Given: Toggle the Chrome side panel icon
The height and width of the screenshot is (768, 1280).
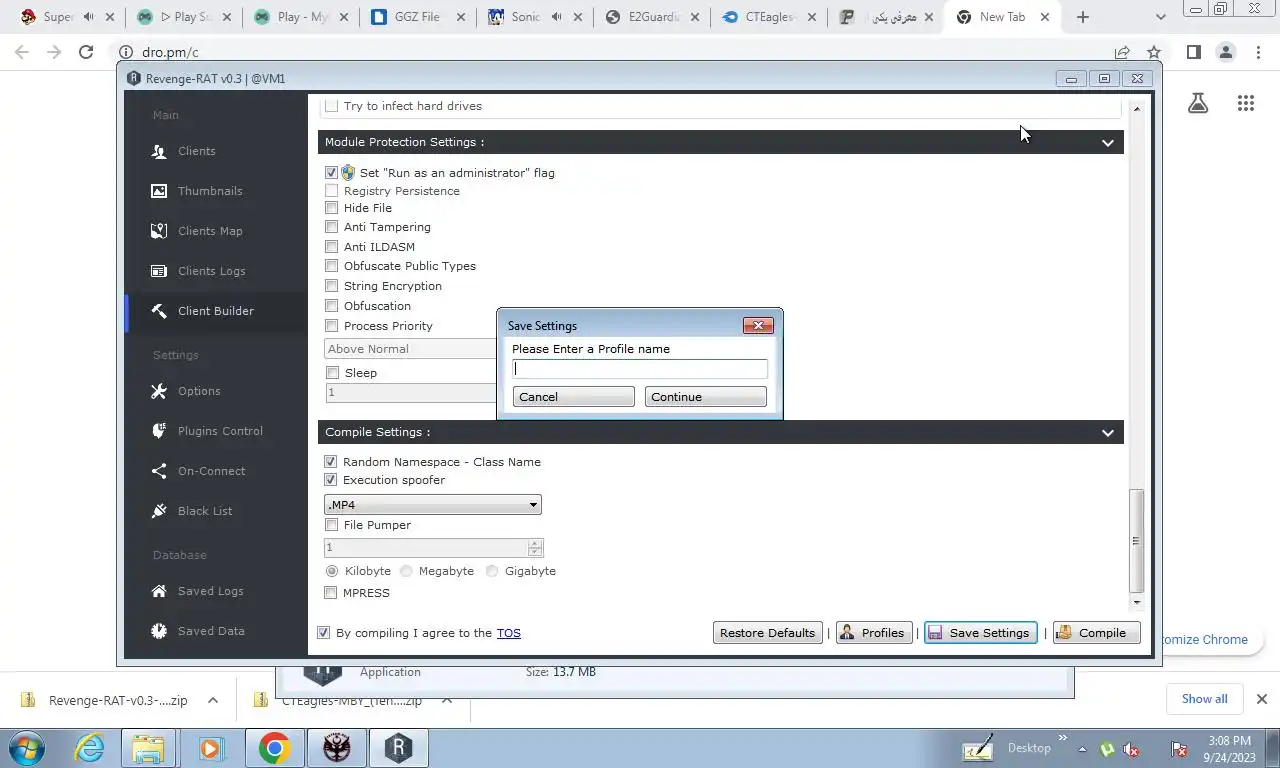Looking at the screenshot, I should click(1193, 52).
